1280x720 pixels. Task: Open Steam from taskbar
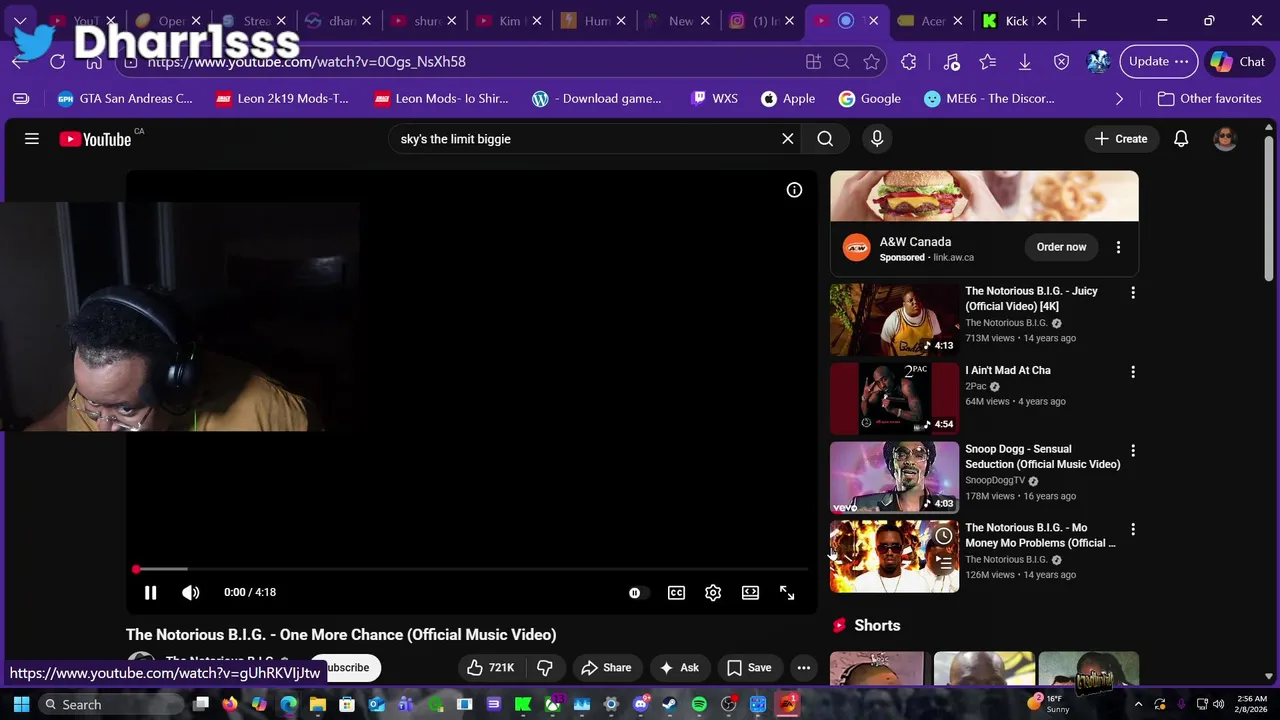point(670,704)
